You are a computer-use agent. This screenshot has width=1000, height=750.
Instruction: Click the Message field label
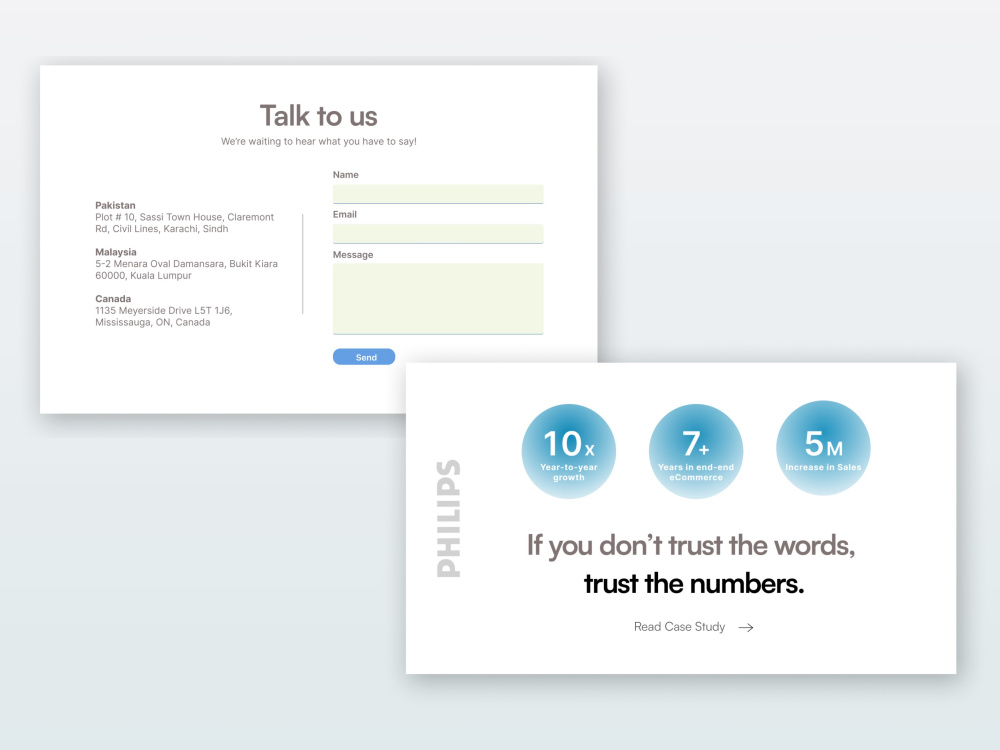(353, 254)
